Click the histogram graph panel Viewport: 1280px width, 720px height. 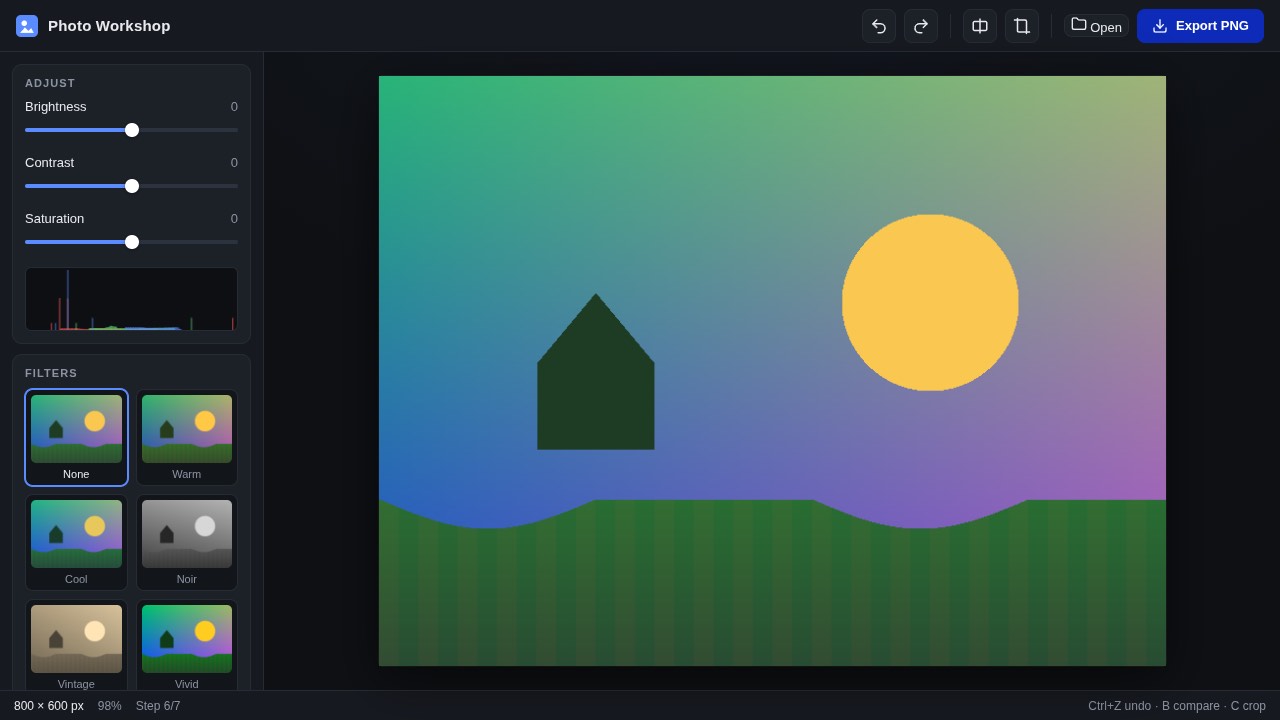click(x=131, y=299)
